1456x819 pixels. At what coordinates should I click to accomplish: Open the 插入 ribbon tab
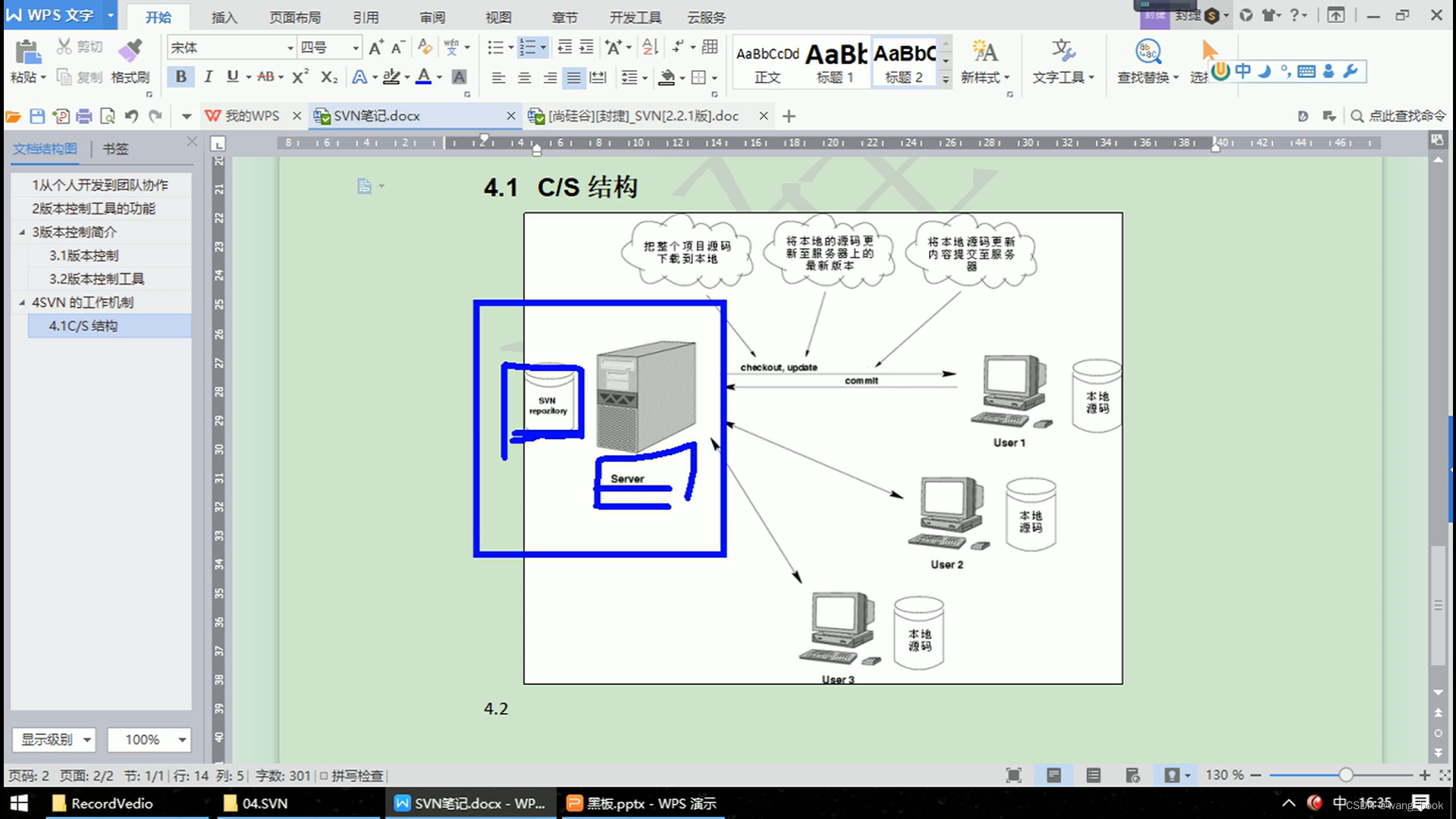tap(224, 17)
